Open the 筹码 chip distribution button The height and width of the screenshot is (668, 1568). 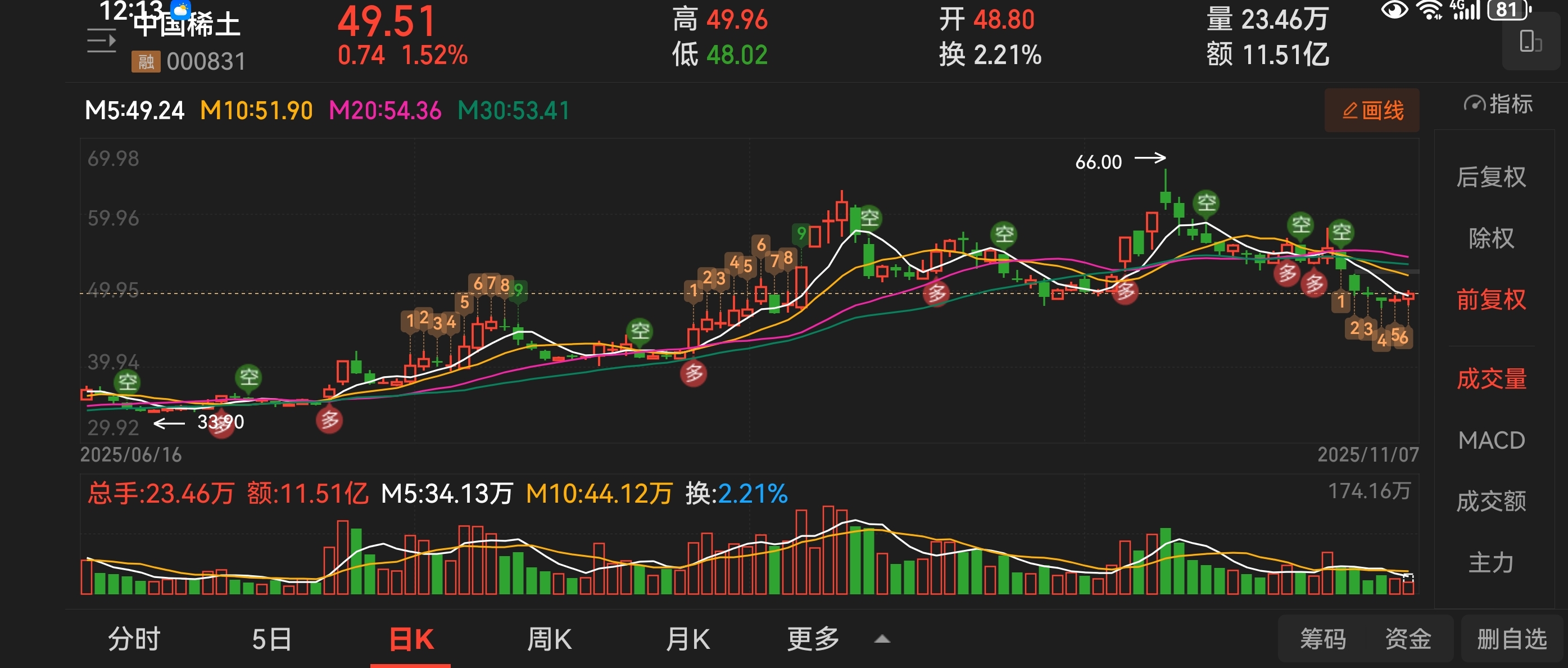pos(1323,639)
